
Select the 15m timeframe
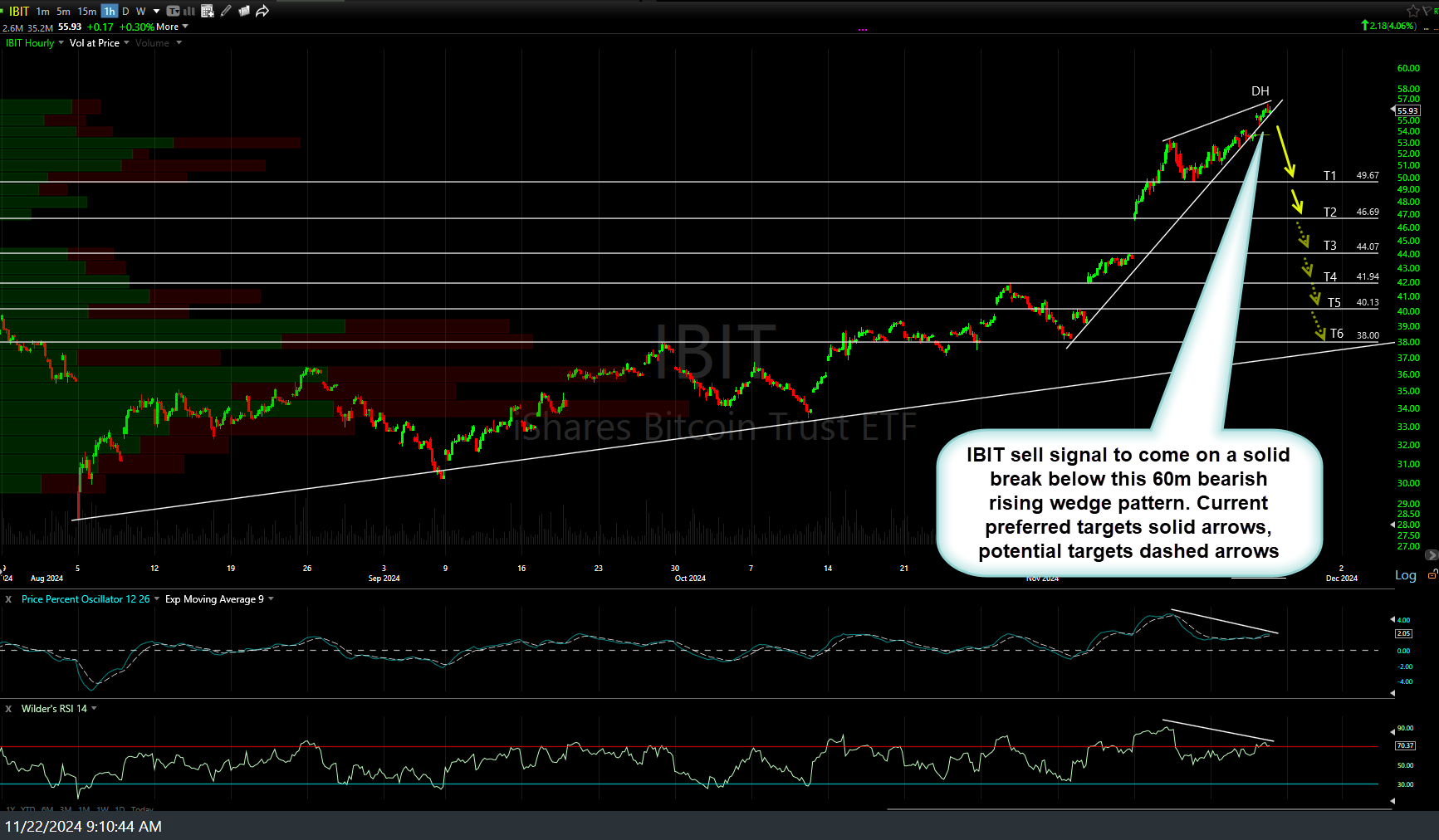86,11
